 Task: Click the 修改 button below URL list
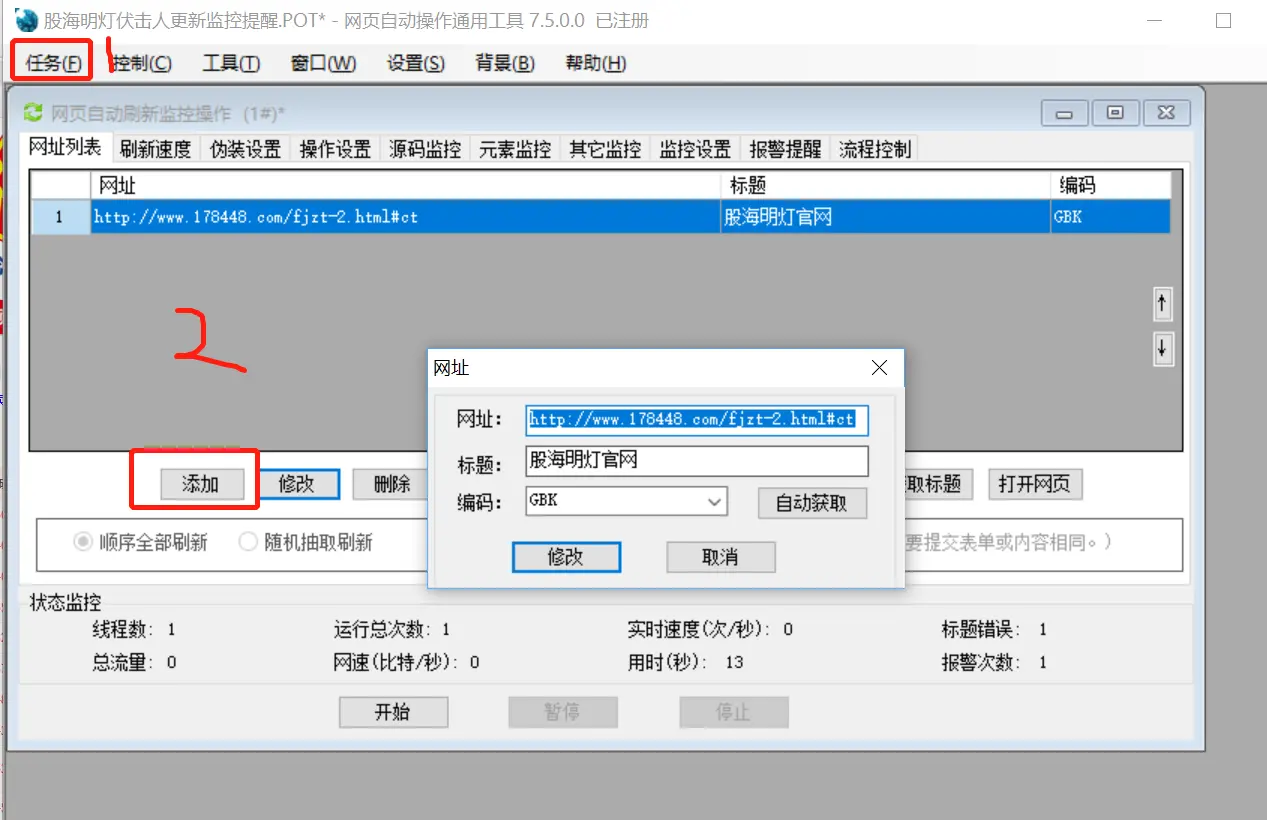(x=296, y=484)
